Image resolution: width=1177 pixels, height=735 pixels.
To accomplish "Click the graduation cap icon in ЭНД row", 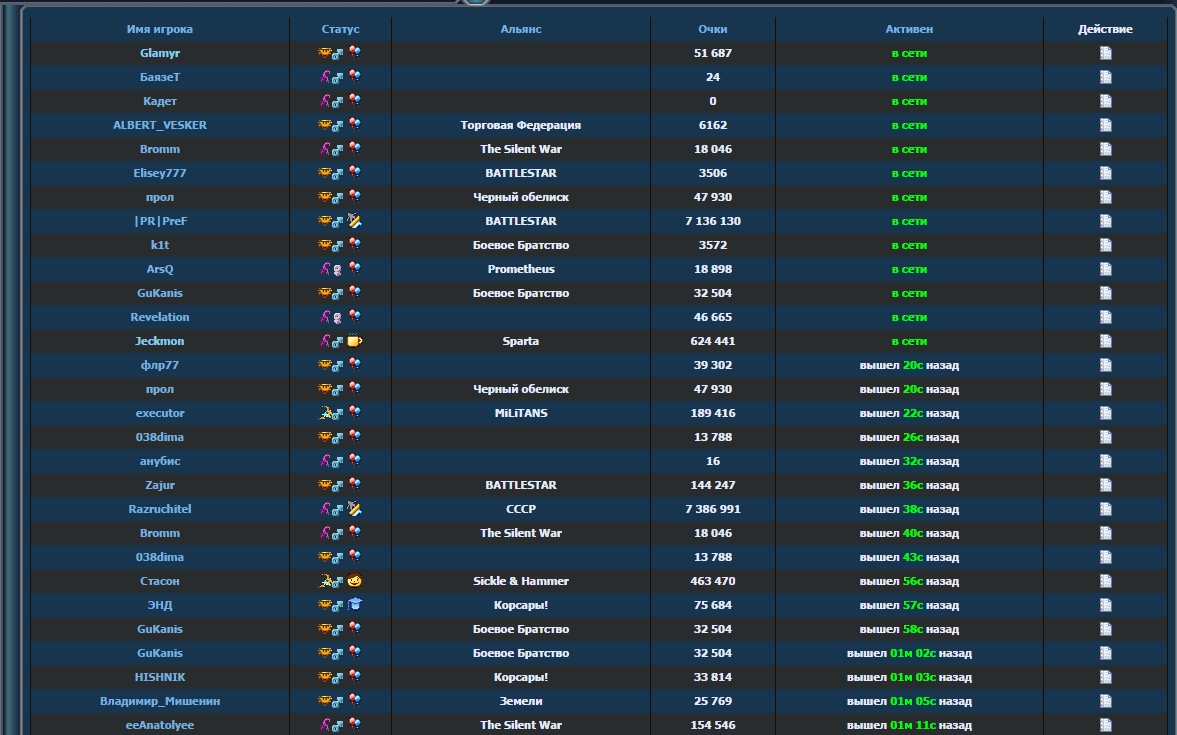I will point(354,605).
